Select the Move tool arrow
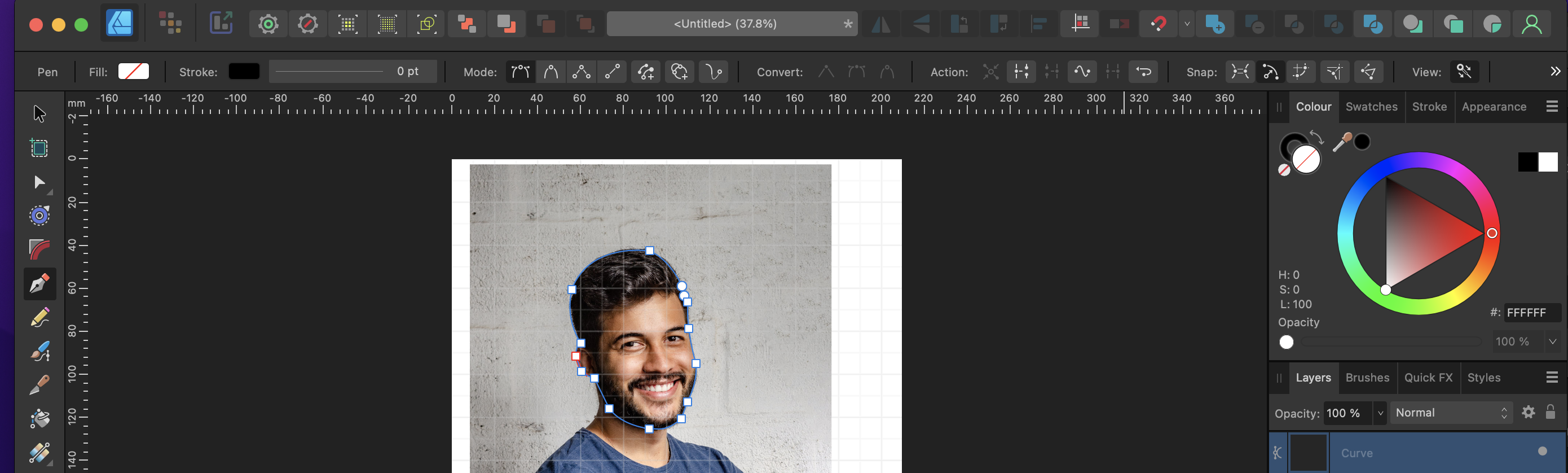This screenshot has height=473, width=1568. point(39,114)
